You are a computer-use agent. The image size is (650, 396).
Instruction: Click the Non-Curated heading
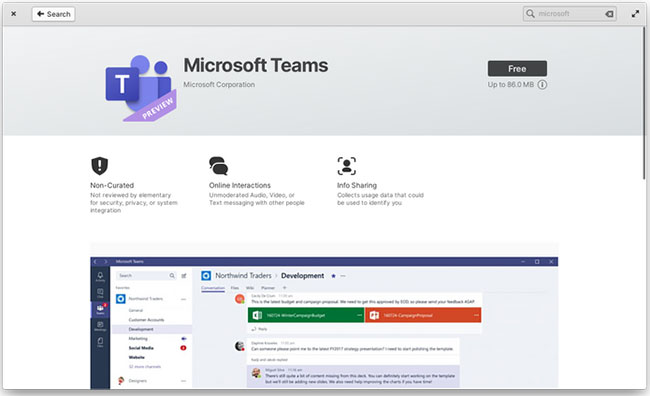(x=112, y=185)
